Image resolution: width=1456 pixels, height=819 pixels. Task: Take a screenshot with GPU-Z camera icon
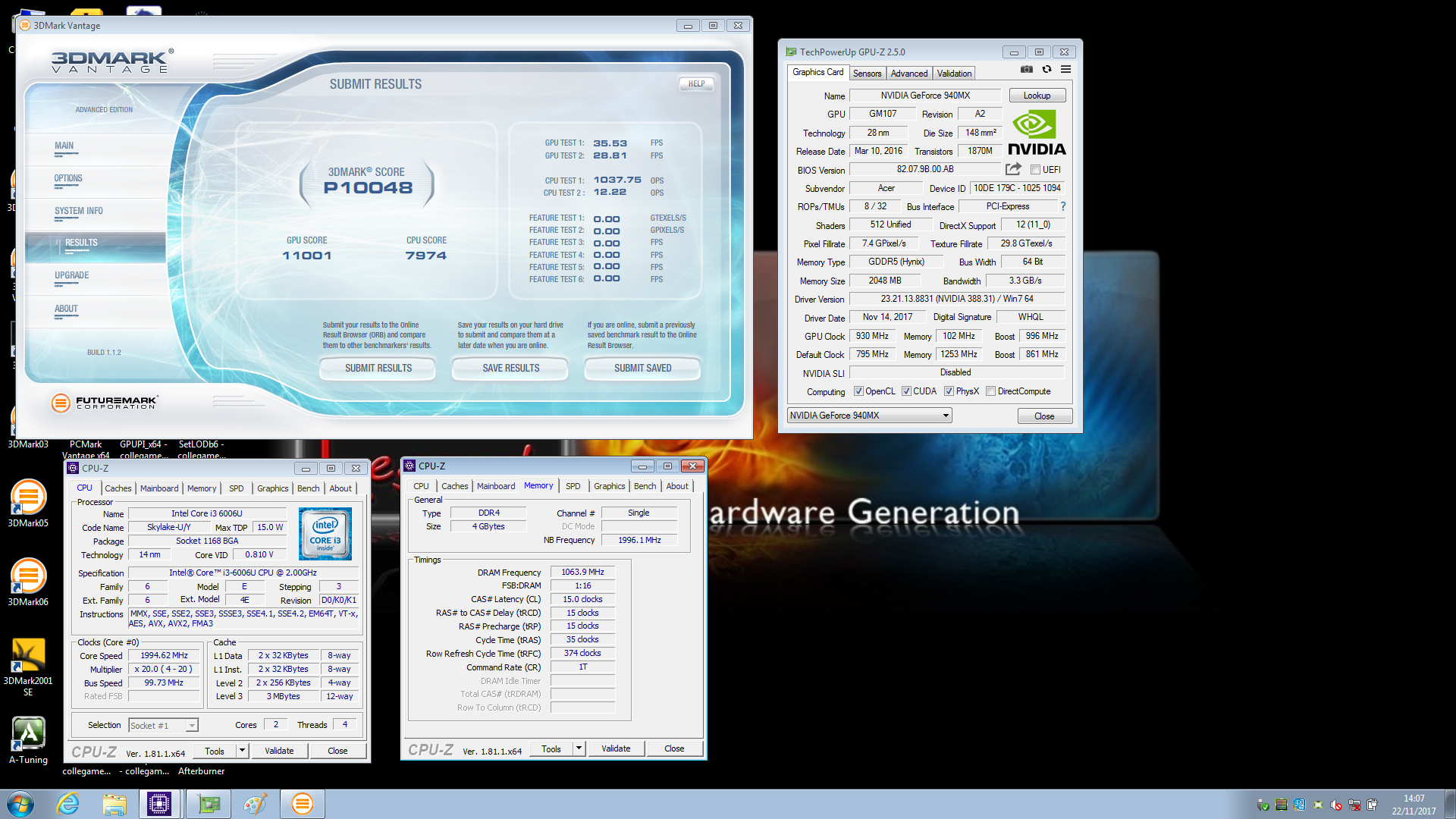tap(1026, 69)
